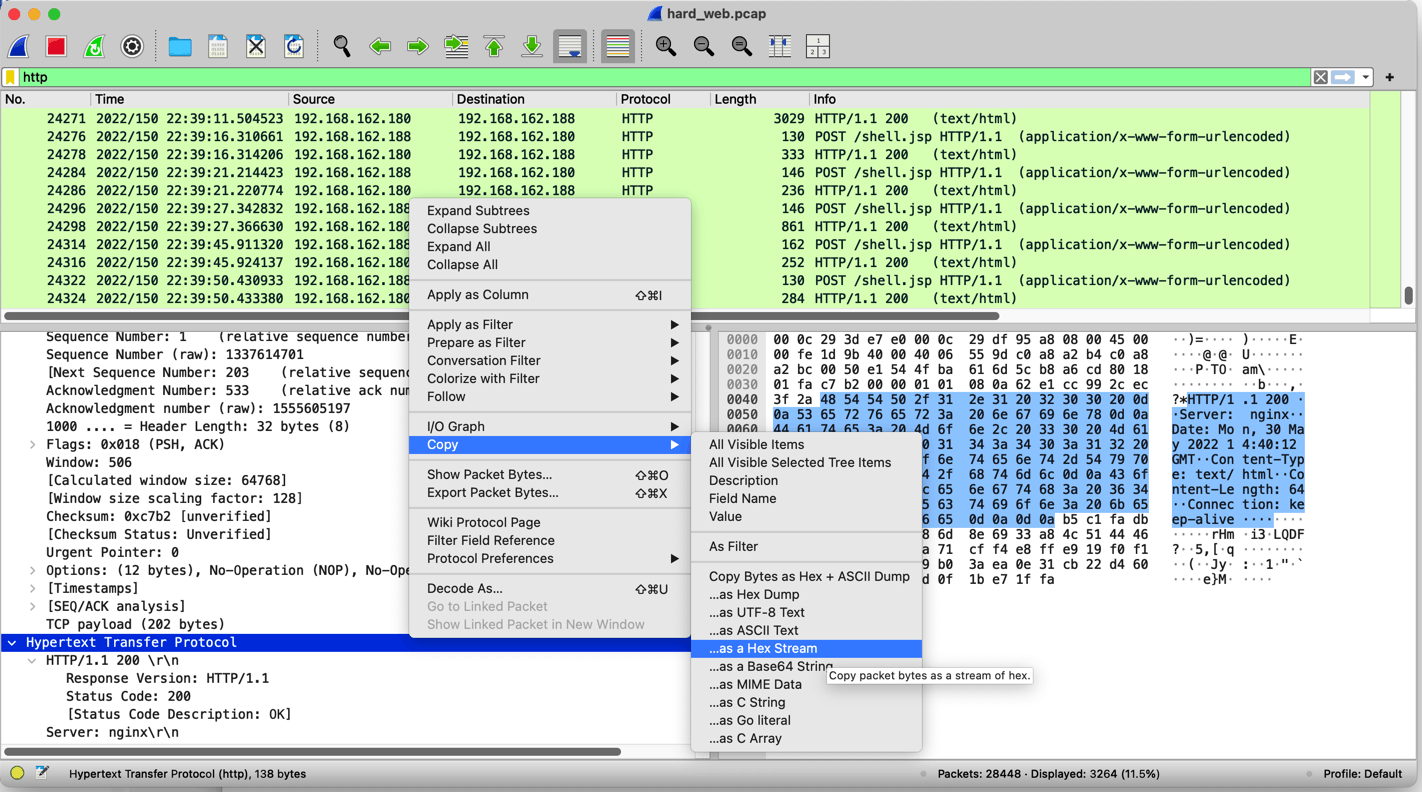The height and width of the screenshot is (792, 1422).
Task: Open the display filter history dropdown
Action: coord(1365,77)
